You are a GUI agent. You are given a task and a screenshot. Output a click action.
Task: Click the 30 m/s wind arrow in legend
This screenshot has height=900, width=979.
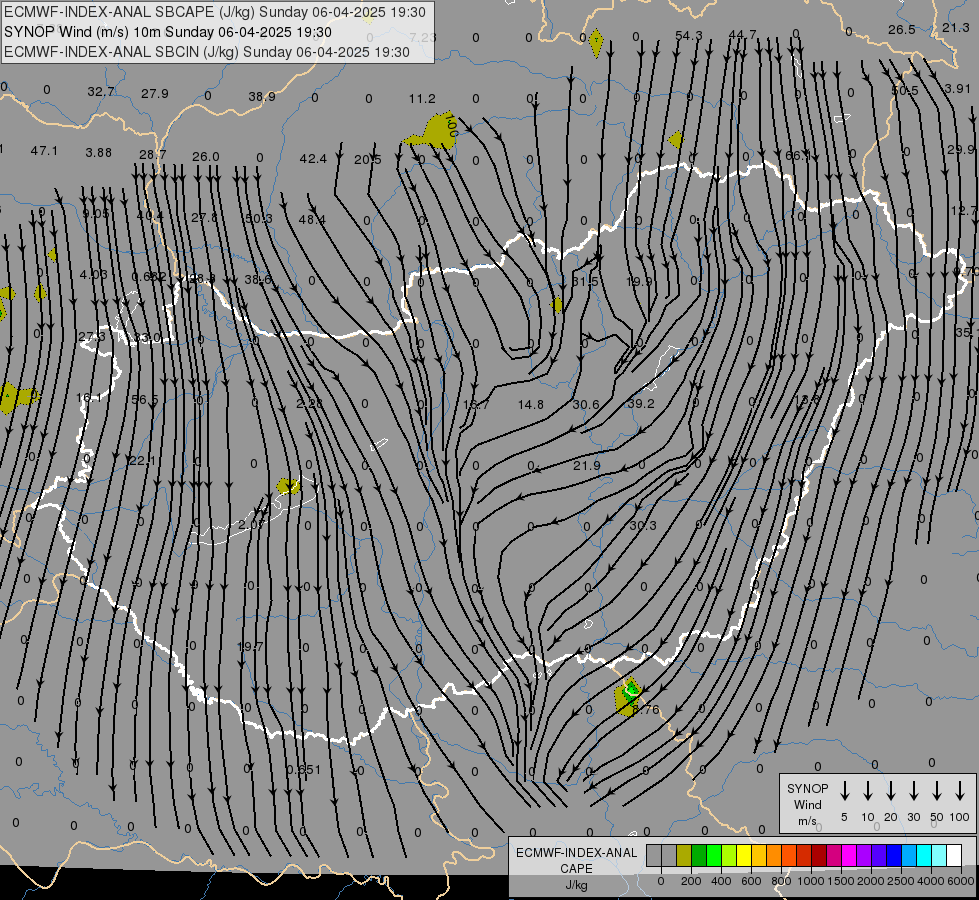[x=914, y=791]
